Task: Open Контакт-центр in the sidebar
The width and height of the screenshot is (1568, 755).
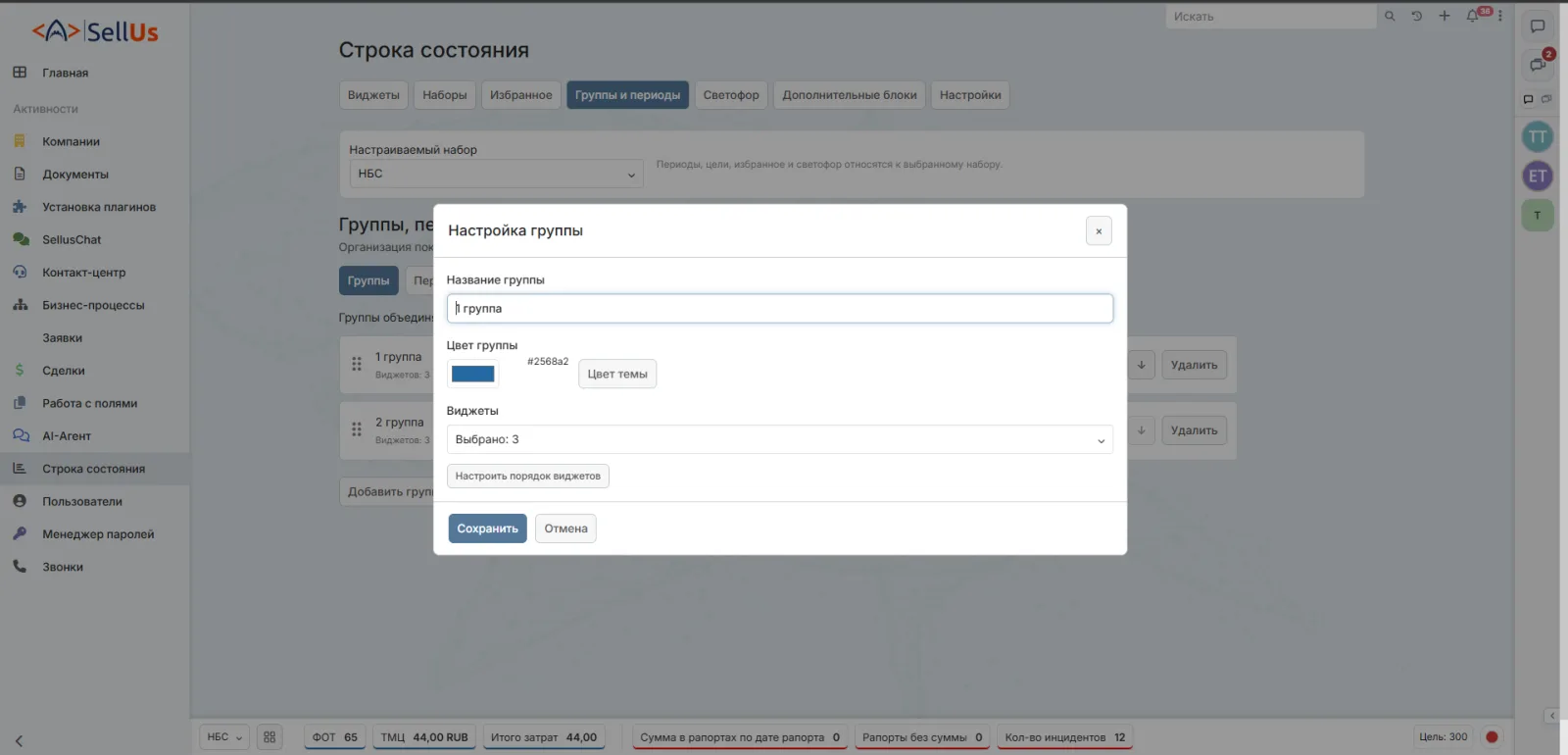Action: click(84, 273)
